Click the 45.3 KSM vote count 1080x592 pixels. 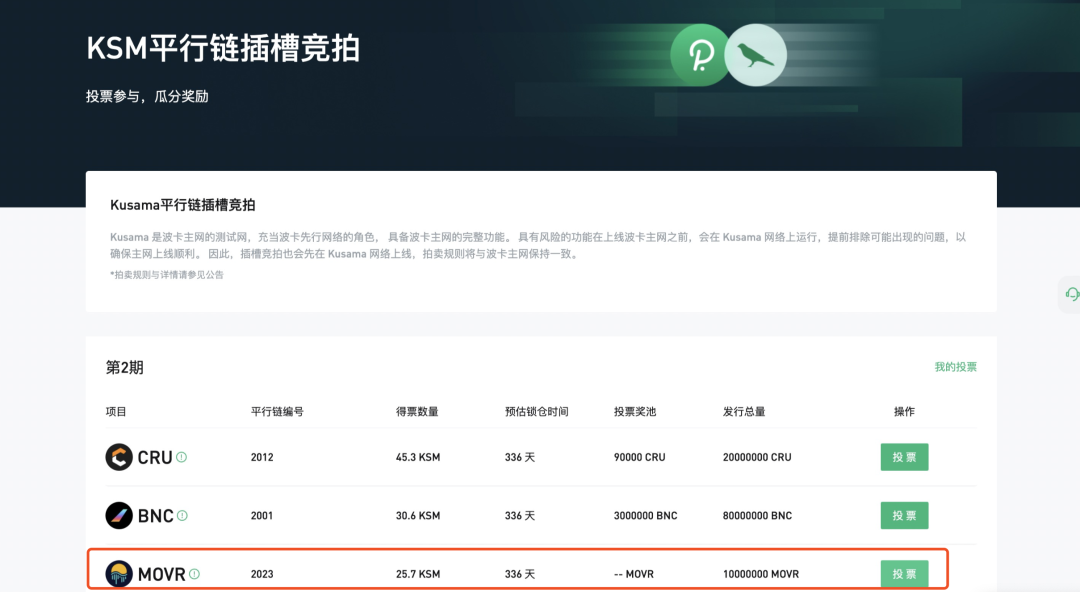(x=417, y=457)
